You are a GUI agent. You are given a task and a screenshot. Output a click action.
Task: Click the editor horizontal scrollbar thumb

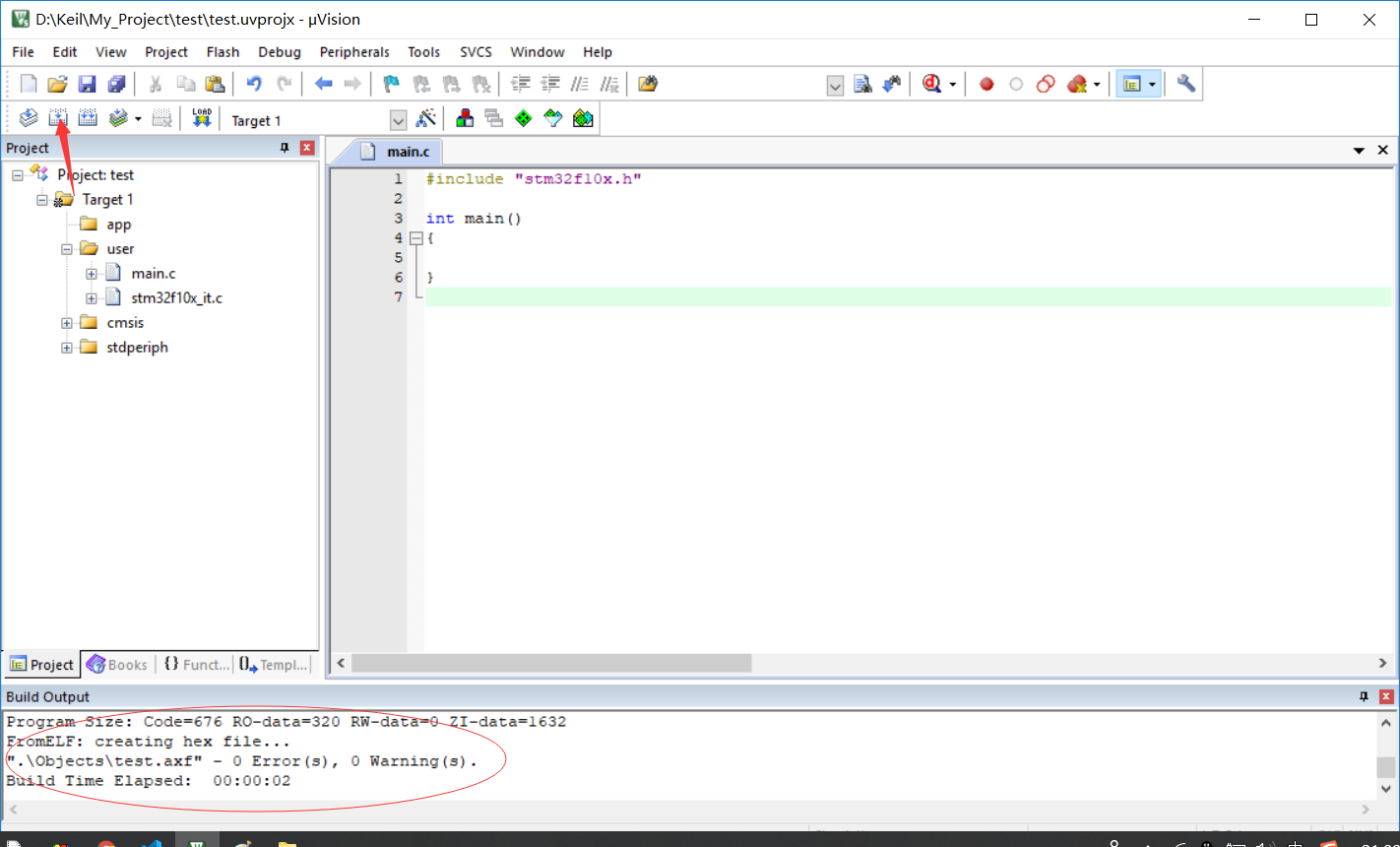point(551,664)
